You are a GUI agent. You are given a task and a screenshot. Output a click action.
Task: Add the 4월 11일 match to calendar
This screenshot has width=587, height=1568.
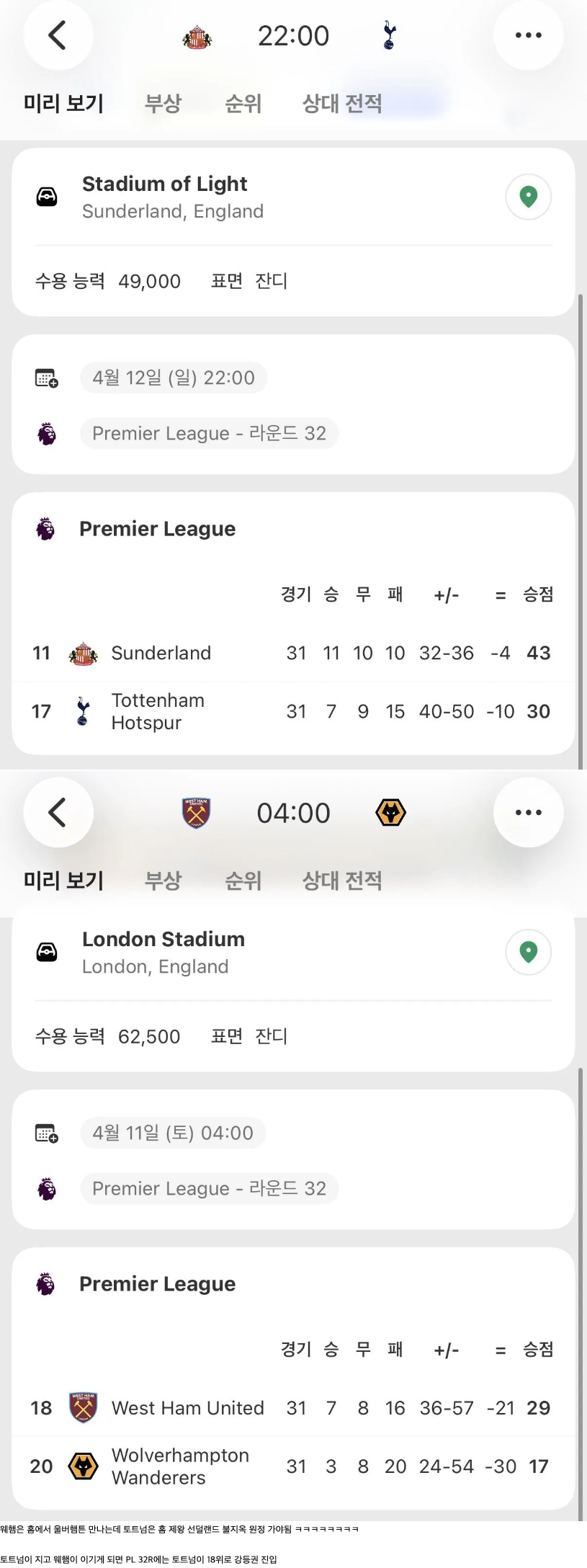pyautogui.click(x=47, y=1133)
